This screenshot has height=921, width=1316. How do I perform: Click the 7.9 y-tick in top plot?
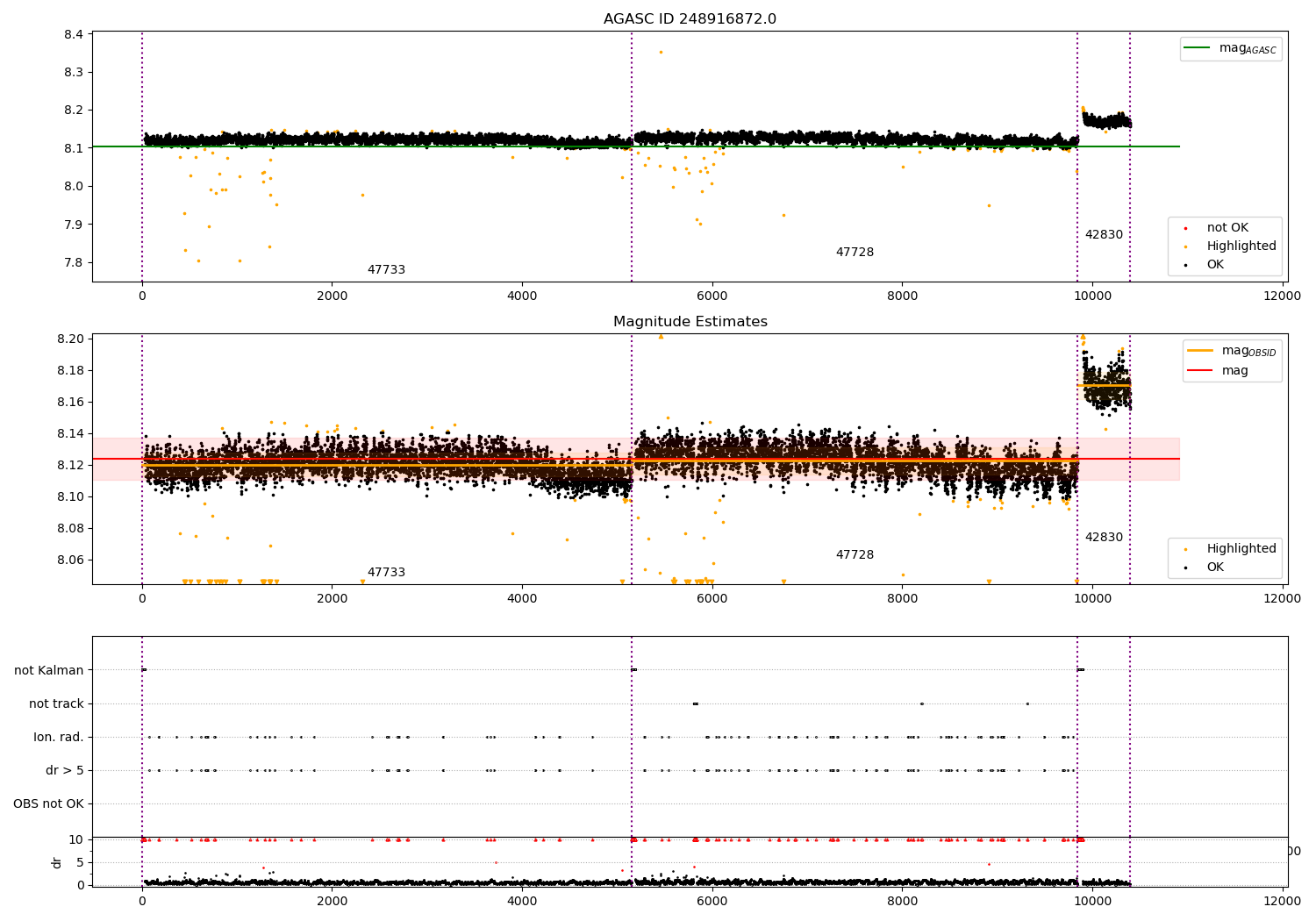pyautogui.click(x=74, y=225)
